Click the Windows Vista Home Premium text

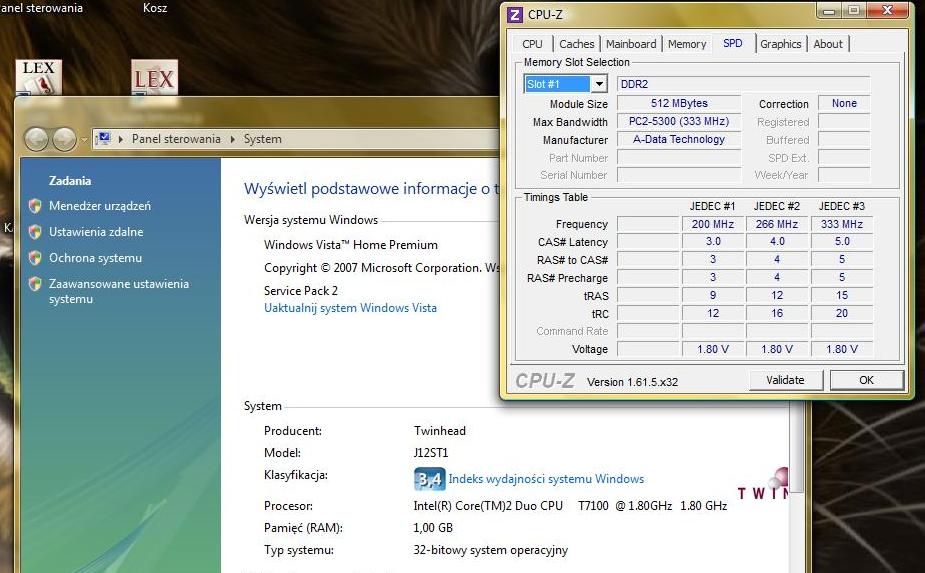[351, 245]
